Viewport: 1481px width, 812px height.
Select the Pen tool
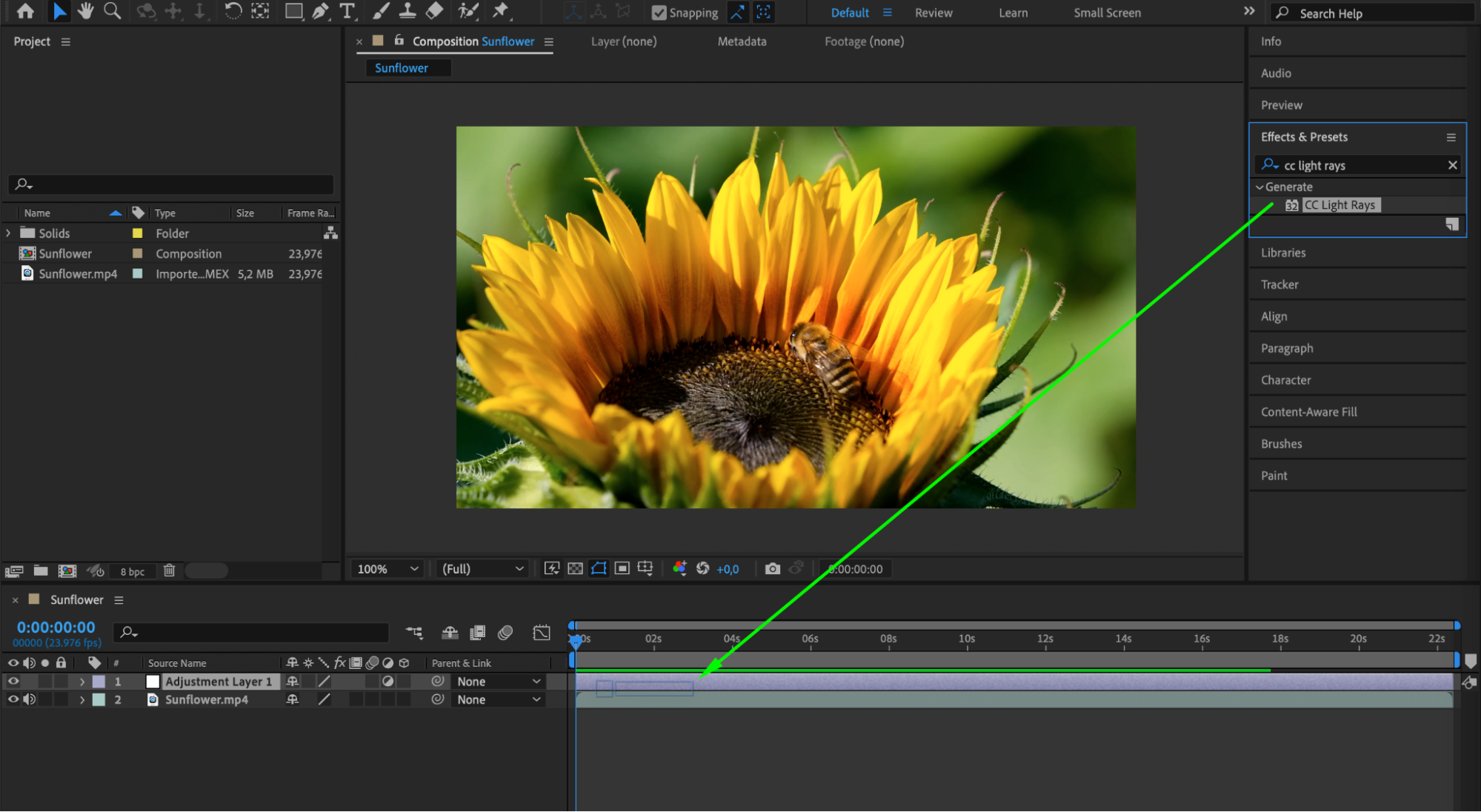pos(320,11)
